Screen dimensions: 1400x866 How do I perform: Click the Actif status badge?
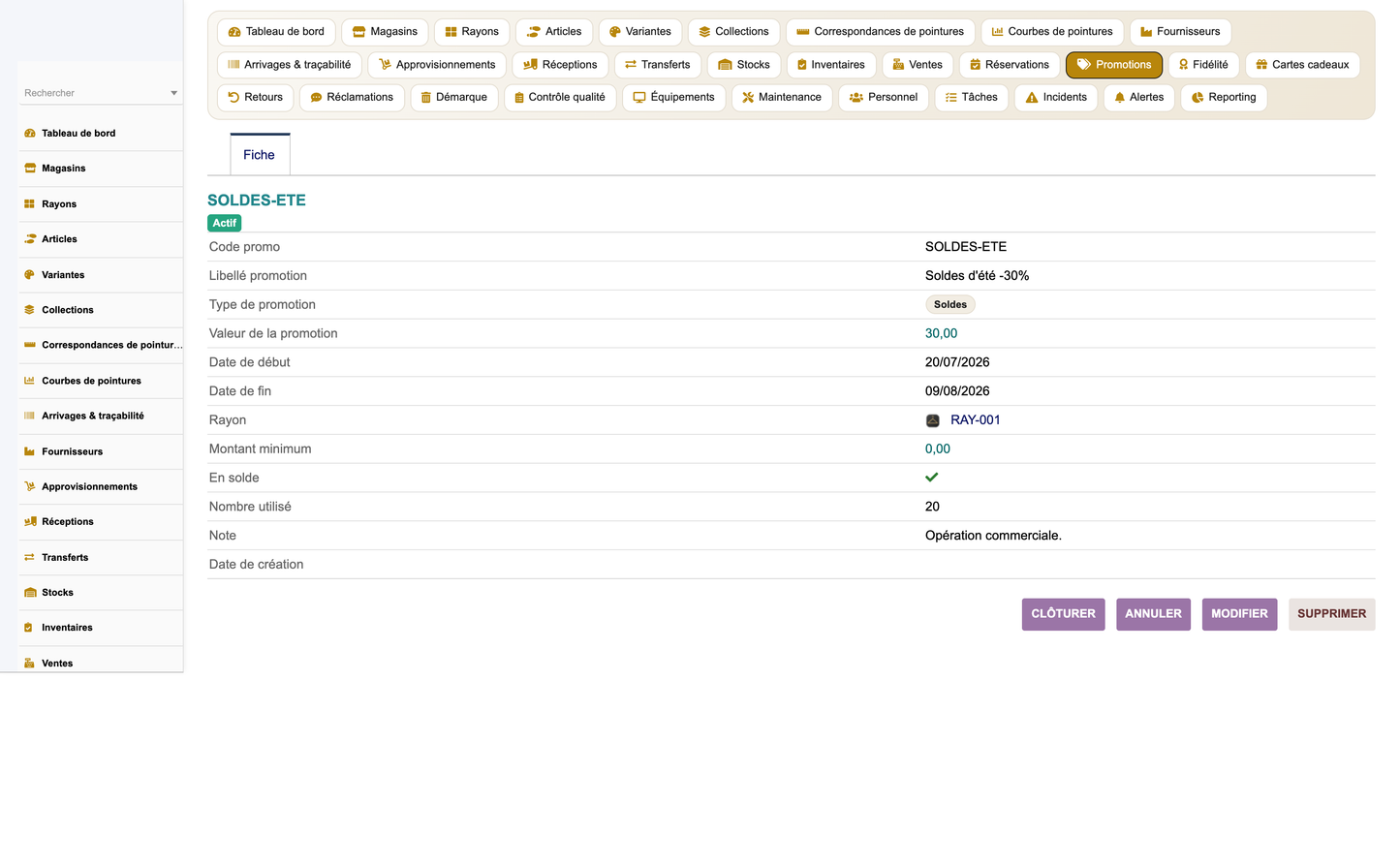coord(225,223)
